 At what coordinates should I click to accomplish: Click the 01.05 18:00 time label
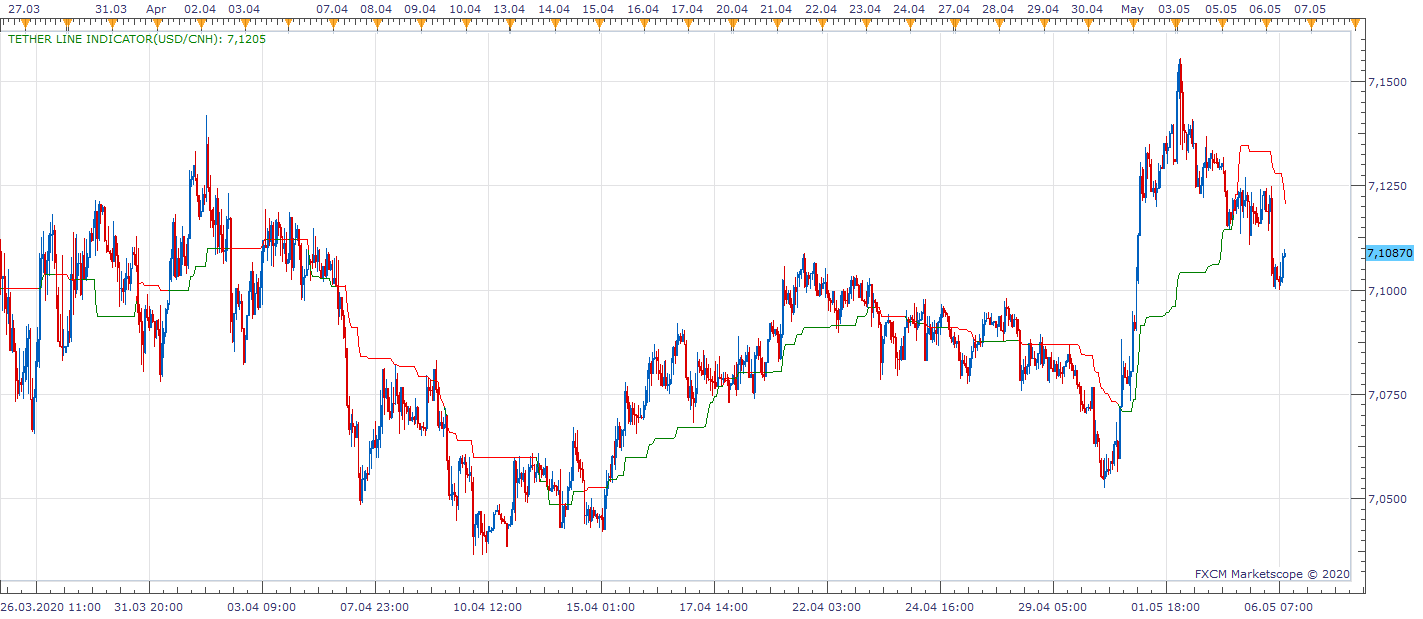coord(1166,606)
